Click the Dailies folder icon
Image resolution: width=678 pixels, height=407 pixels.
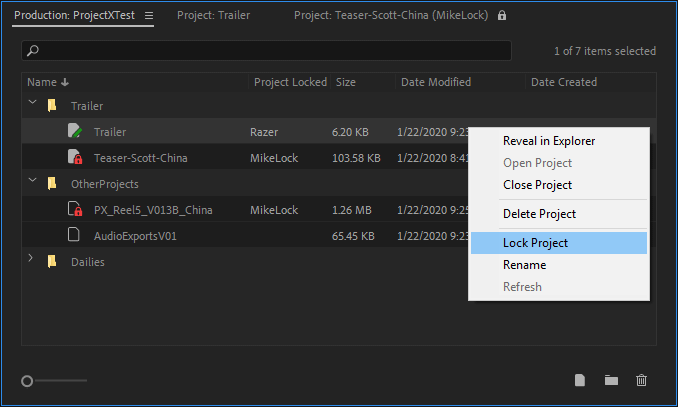coord(52,261)
